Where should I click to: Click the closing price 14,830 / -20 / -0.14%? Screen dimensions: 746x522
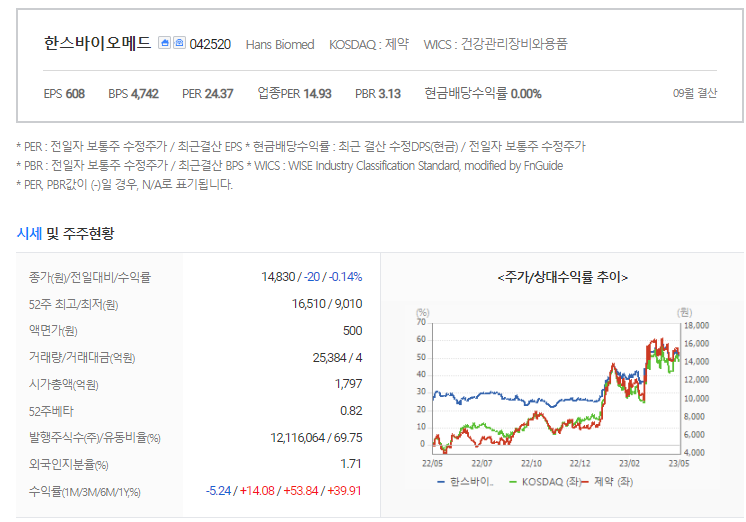tap(312, 277)
